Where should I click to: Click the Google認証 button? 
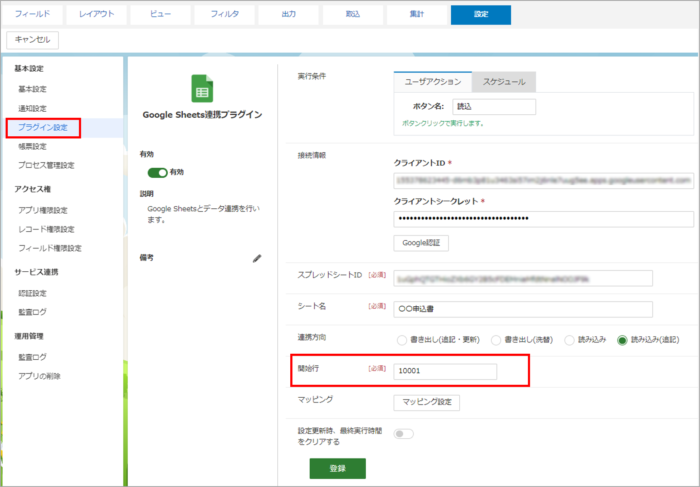pos(421,243)
